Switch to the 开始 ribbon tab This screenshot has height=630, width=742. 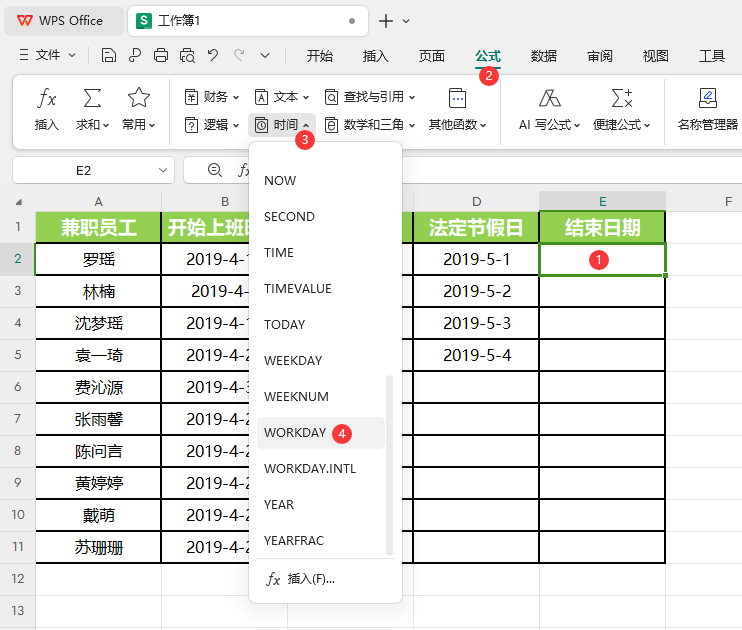[x=319, y=56]
